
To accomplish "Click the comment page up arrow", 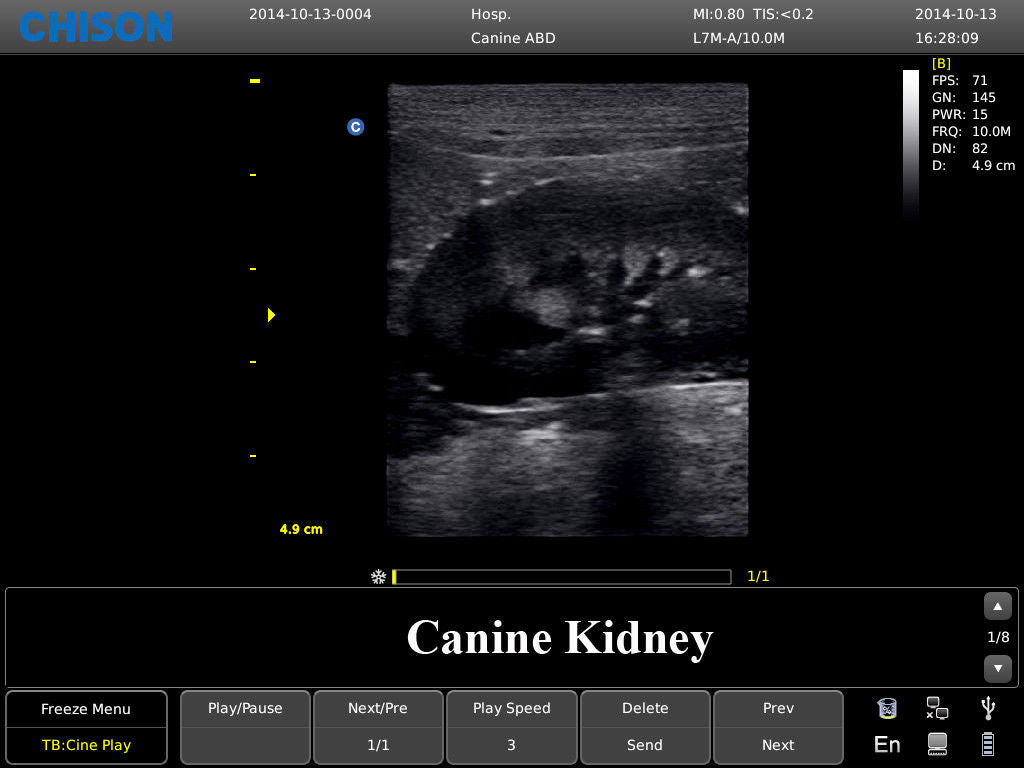I will point(997,606).
